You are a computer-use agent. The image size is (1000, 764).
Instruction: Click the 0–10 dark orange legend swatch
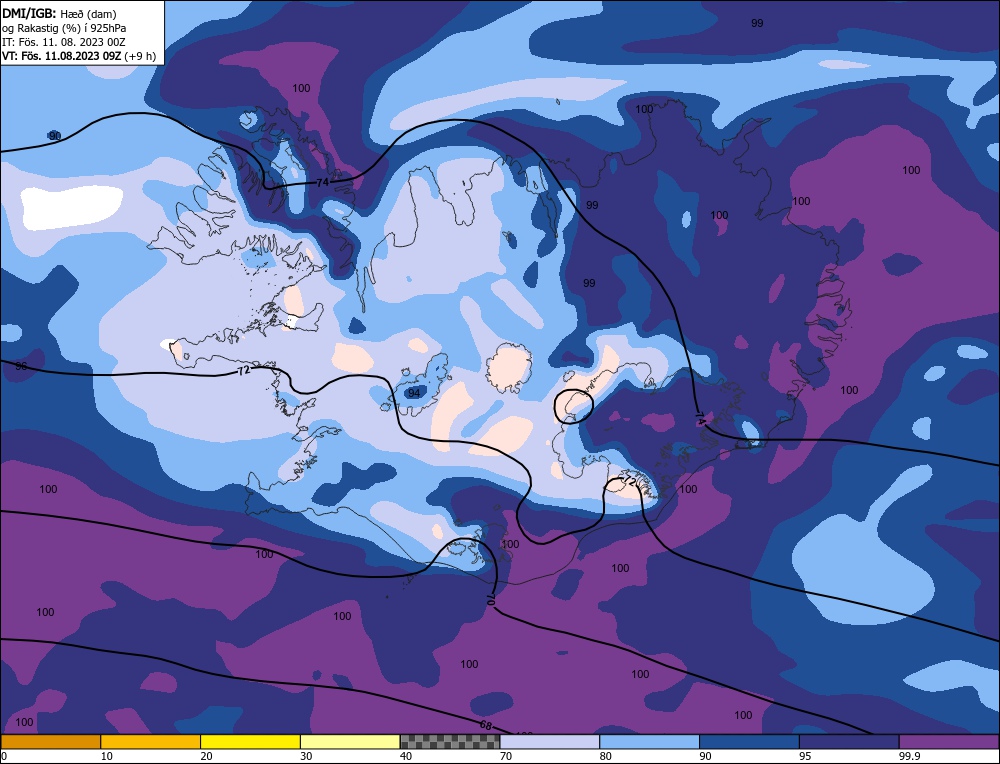pos(50,742)
